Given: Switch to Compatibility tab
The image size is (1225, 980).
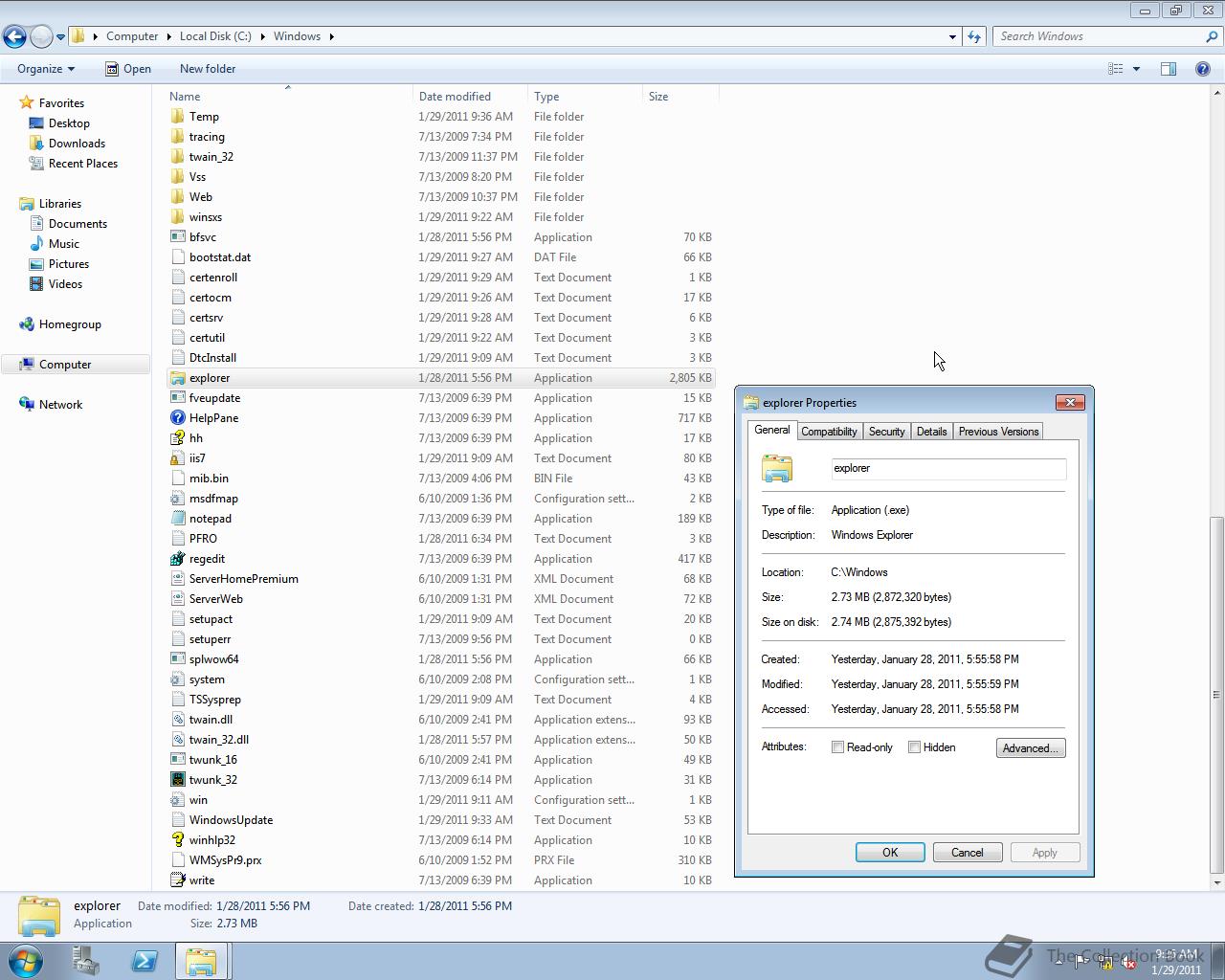Looking at the screenshot, I should (x=829, y=432).
